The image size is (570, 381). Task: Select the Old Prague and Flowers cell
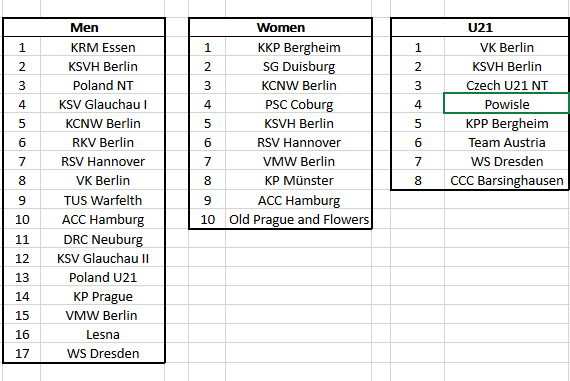298,219
